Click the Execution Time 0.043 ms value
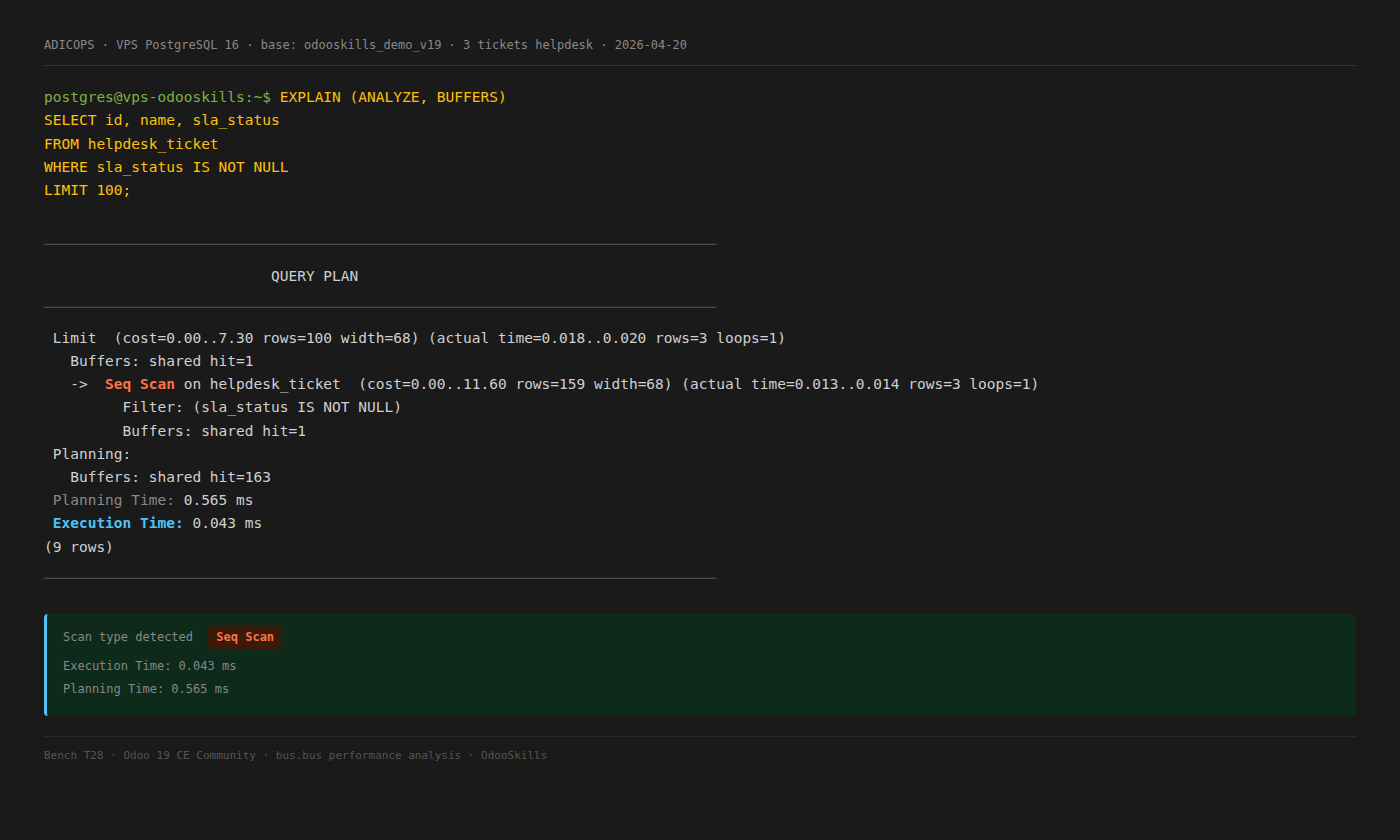The height and width of the screenshot is (840, 1400). (156, 522)
